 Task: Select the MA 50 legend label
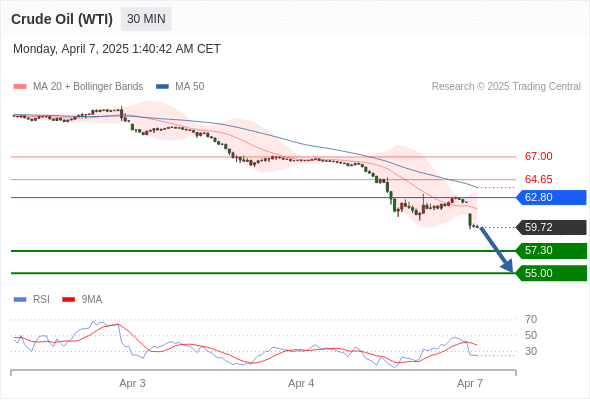[x=190, y=87]
